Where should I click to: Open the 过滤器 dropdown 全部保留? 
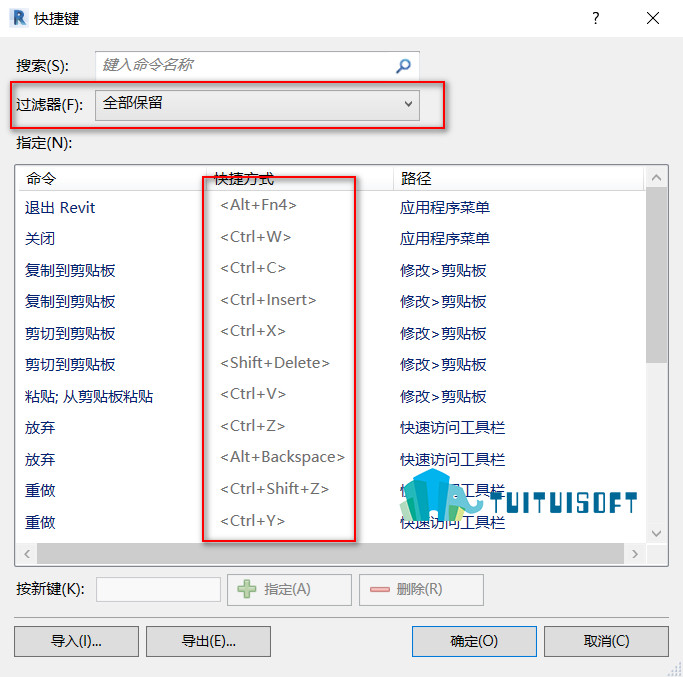coord(257,105)
